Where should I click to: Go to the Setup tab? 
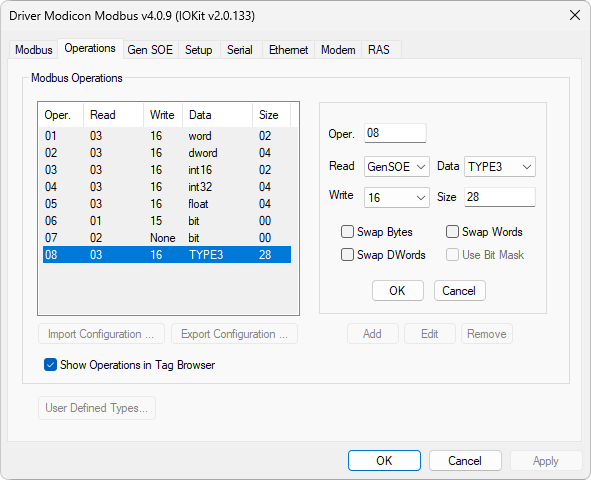click(199, 50)
